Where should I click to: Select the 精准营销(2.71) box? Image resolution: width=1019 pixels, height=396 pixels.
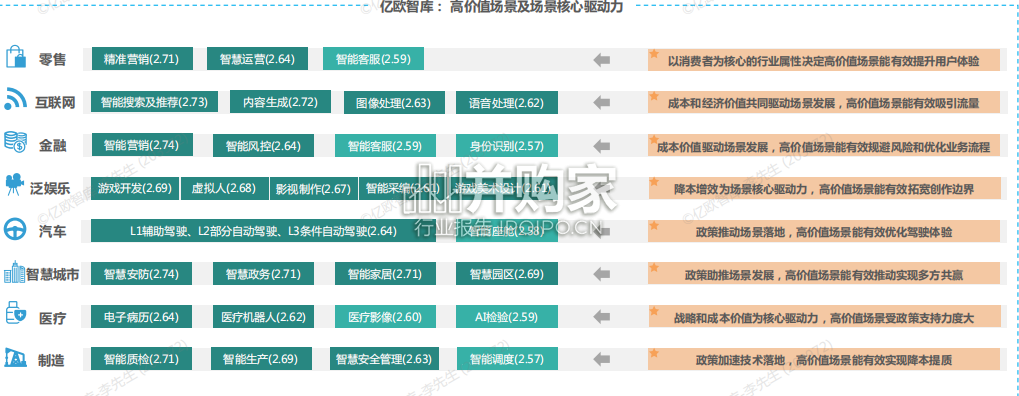pos(142,59)
